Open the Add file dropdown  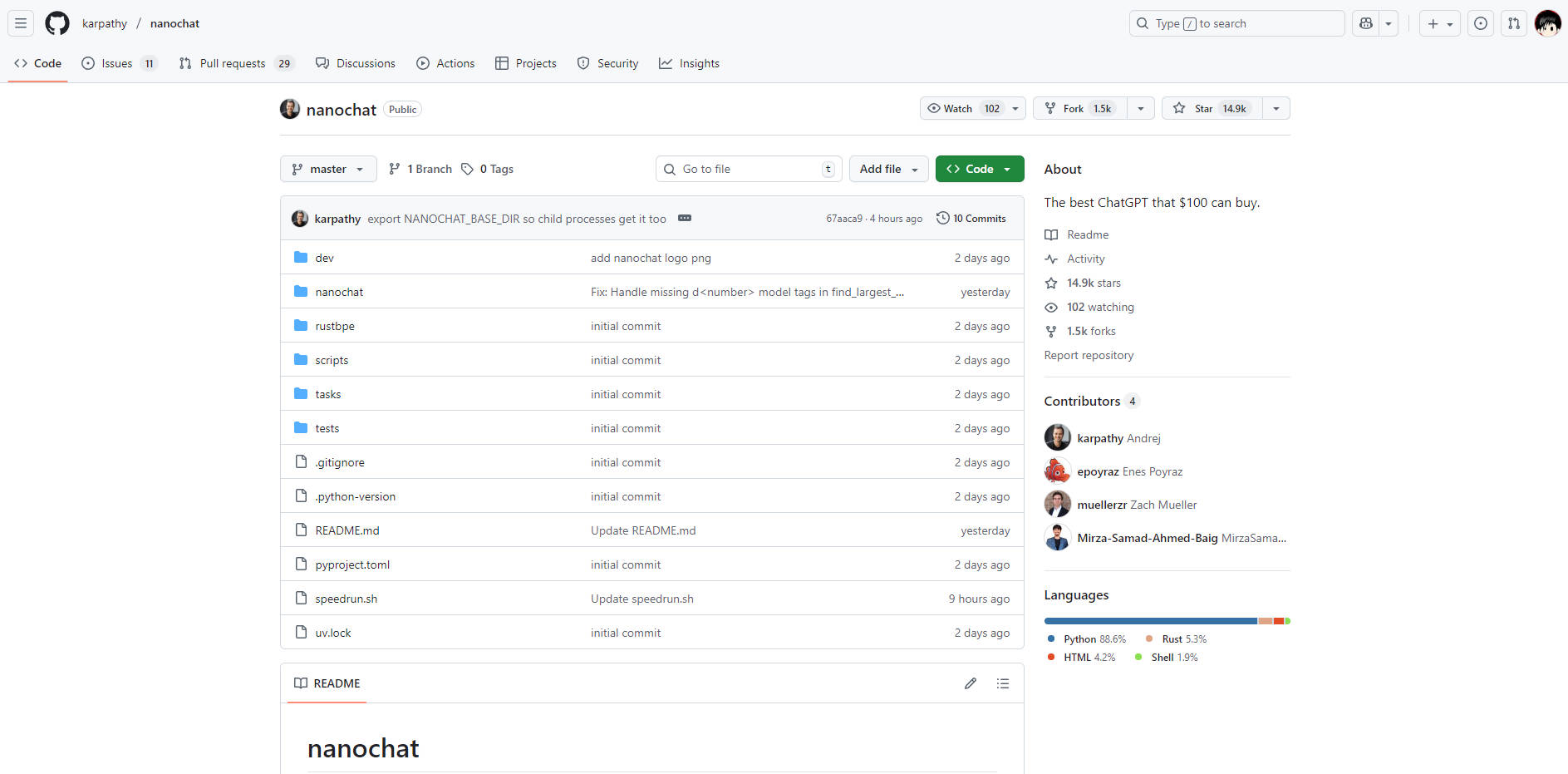[888, 169]
